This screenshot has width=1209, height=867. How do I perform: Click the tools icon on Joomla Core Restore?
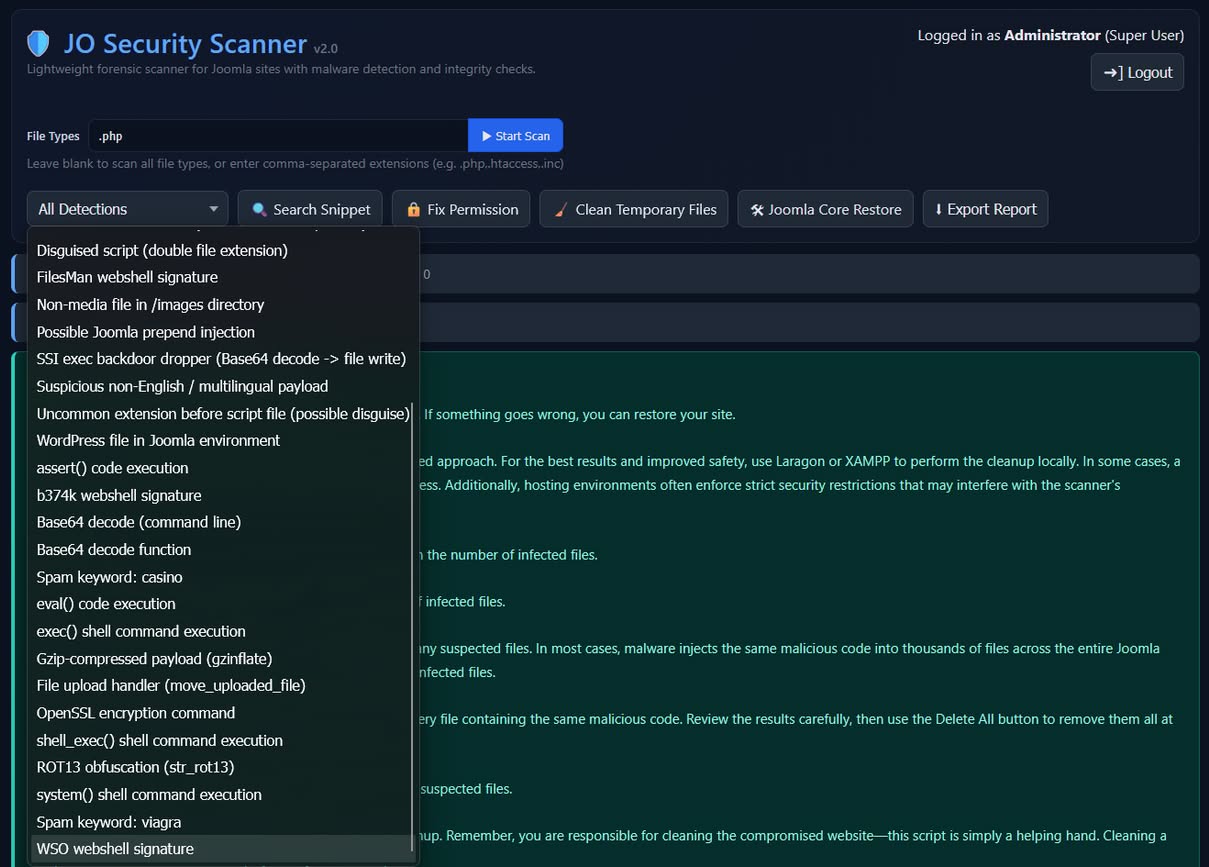coord(757,210)
